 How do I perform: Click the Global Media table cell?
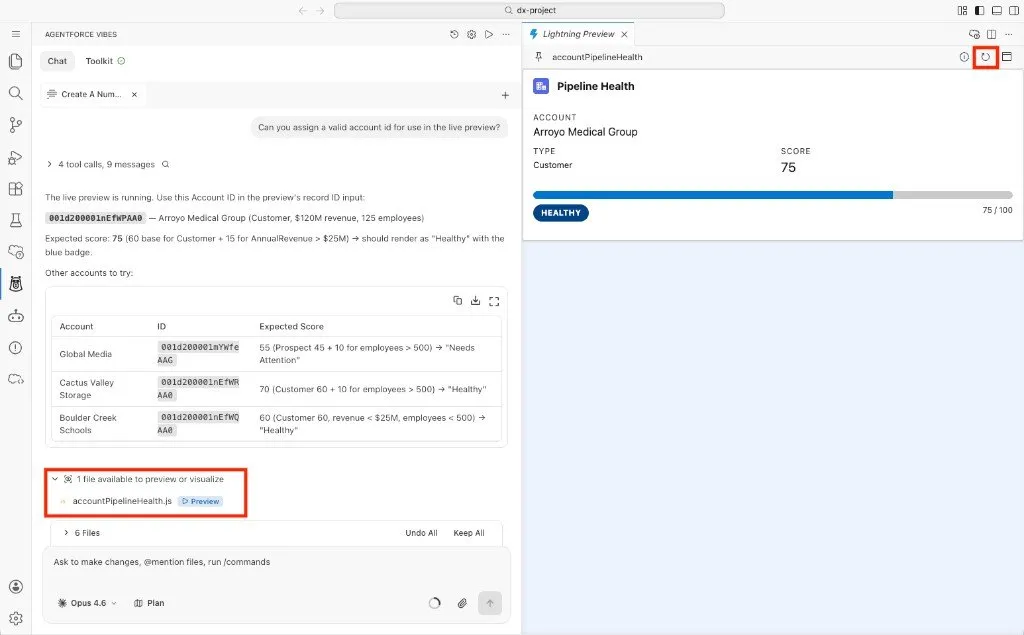click(86, 354)
